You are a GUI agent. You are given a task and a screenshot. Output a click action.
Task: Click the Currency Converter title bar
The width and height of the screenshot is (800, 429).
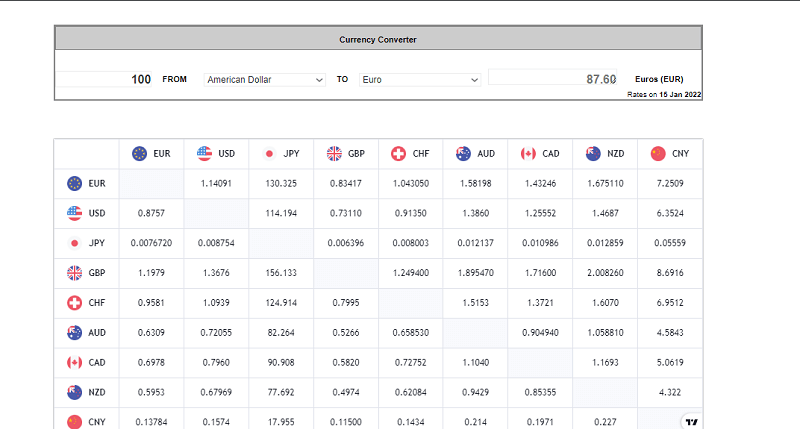(378, 39)
